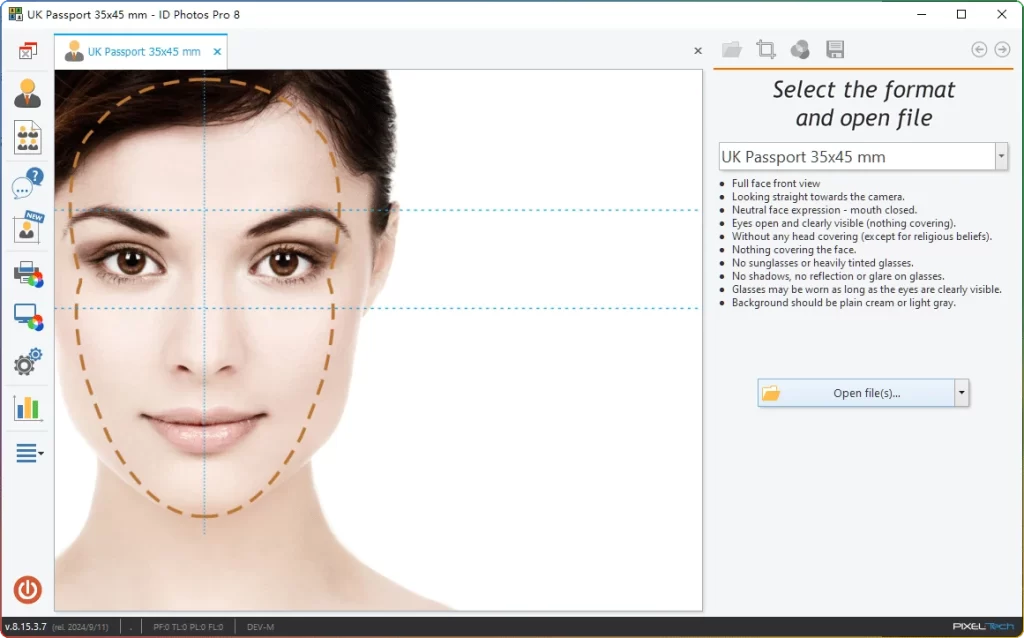The width and height of the screenshot is (1024, 638).
Task: Close the preview panel with the gray X
Action: (698, 50)
